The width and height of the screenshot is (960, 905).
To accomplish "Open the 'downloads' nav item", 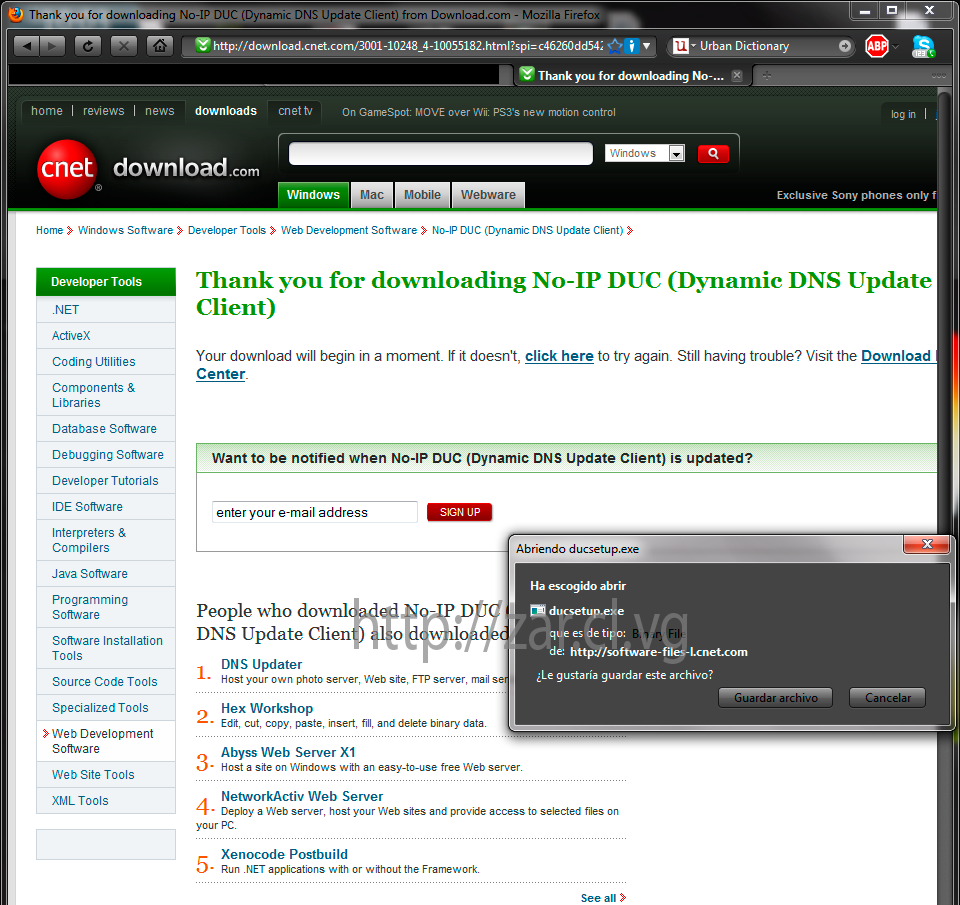I will [x=226, y=111].
